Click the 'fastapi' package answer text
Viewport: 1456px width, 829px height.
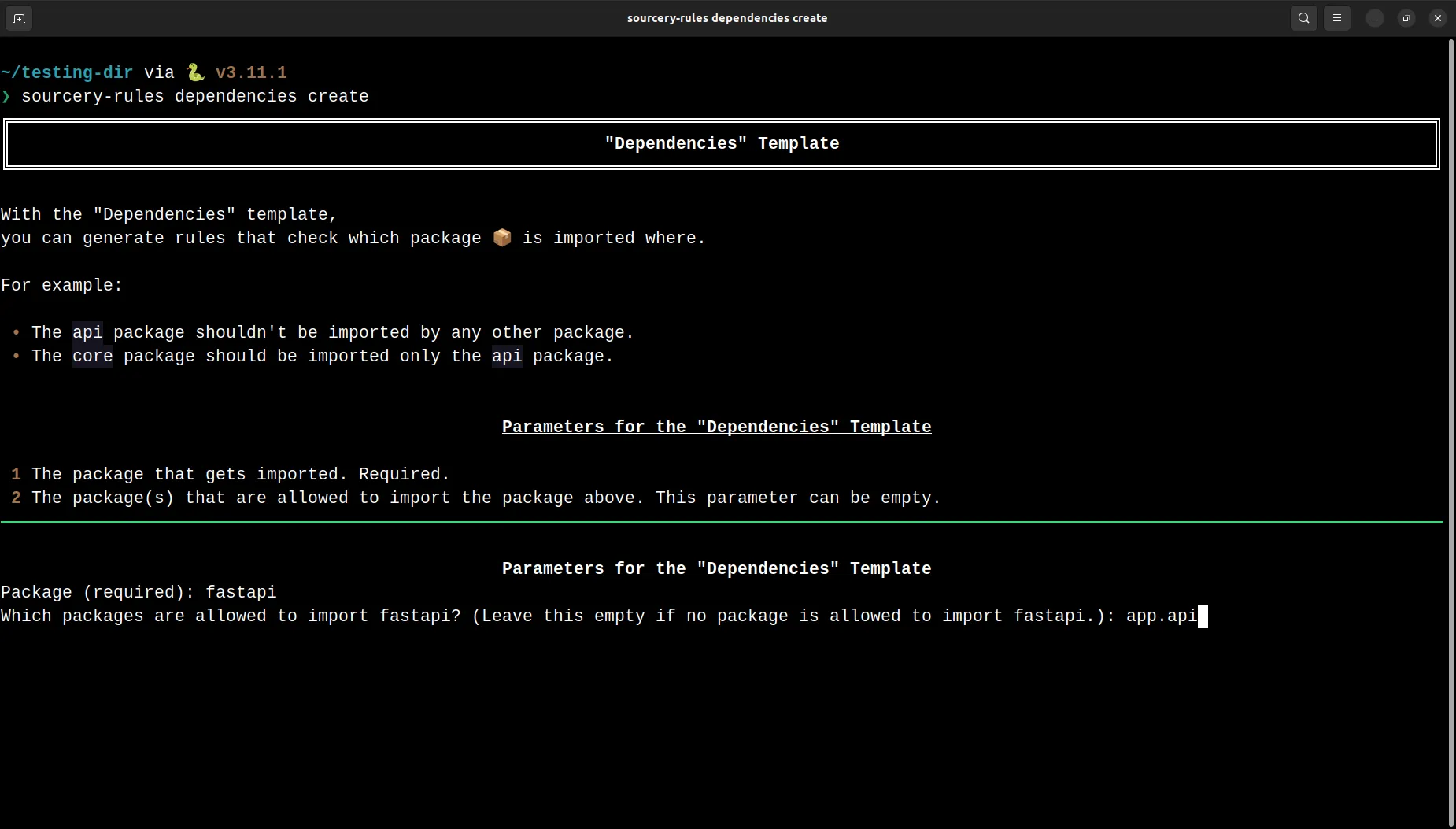241,592
